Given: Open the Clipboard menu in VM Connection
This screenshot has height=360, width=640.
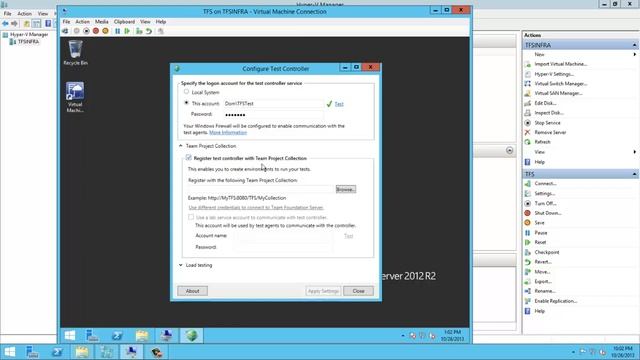Looking at the screenshot, I should click(124, 22).
